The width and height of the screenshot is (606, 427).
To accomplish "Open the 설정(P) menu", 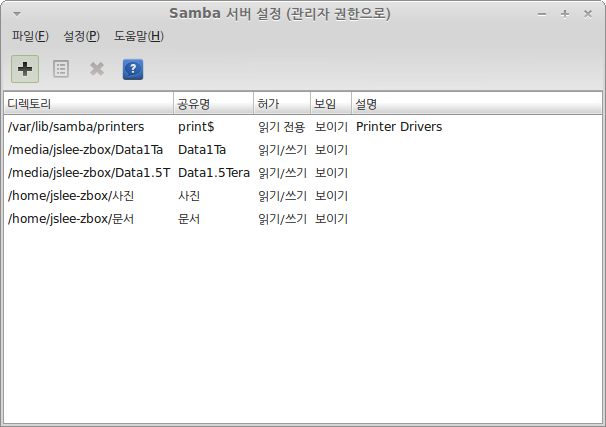I will [x=82, y=36].
